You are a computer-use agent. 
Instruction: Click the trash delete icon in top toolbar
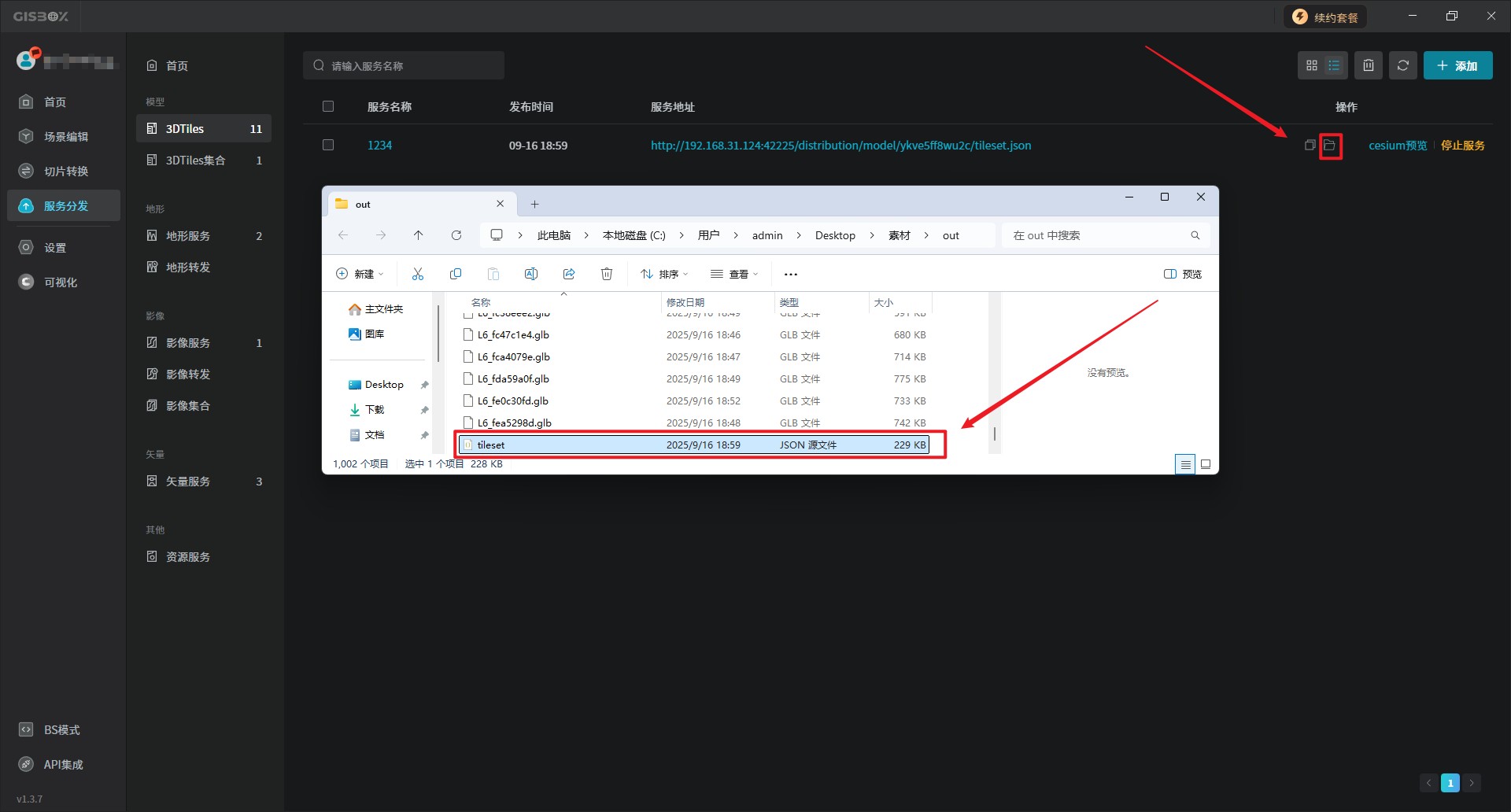click(1369, 66)
